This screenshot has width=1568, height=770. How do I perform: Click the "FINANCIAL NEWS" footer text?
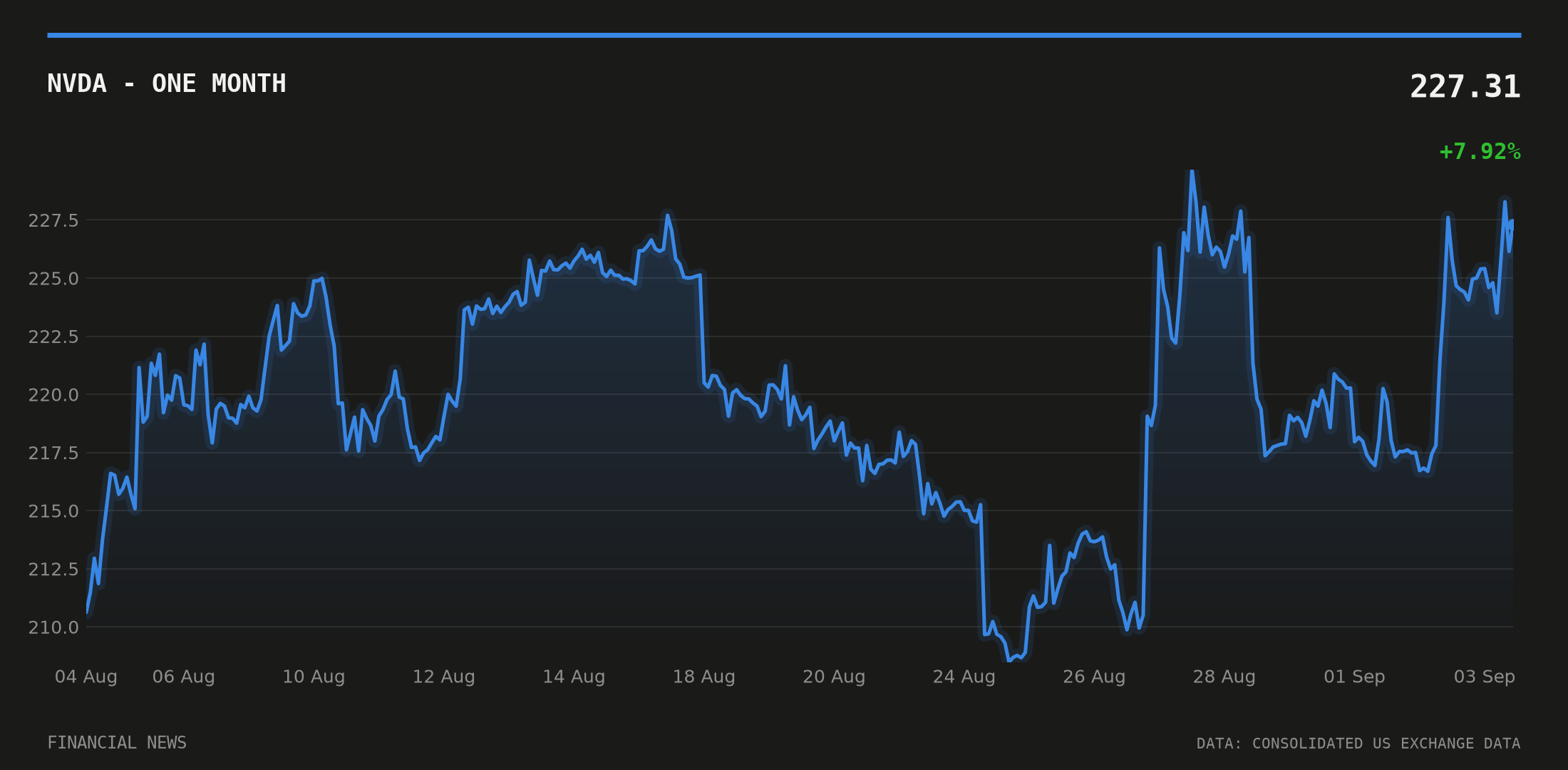[x=117, y=743]
